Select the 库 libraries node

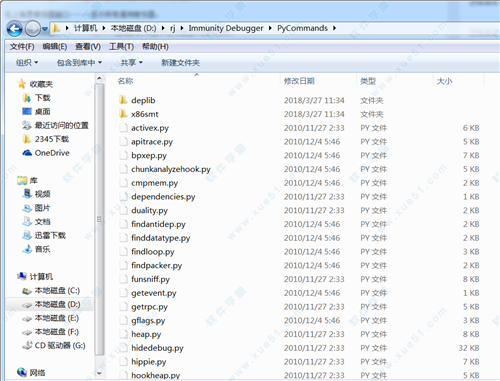[28, 181]
